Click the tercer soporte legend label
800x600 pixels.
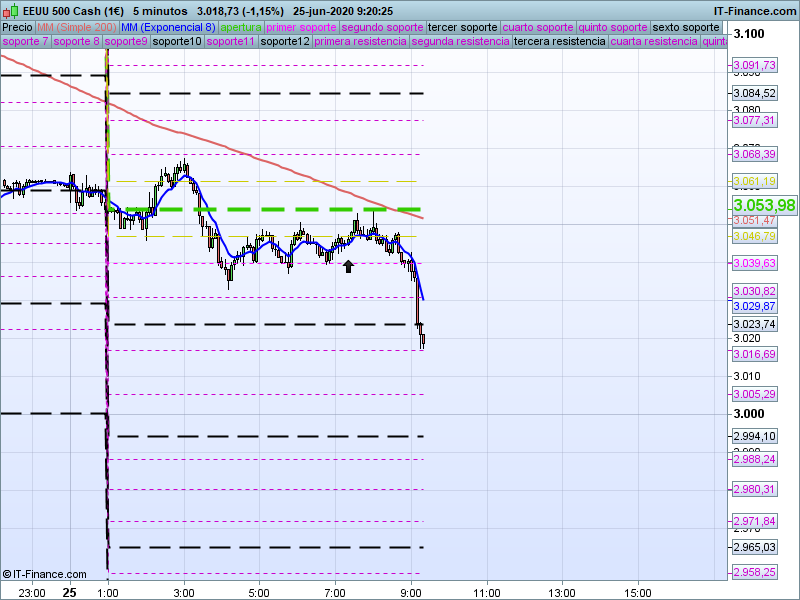pos(462,27)
